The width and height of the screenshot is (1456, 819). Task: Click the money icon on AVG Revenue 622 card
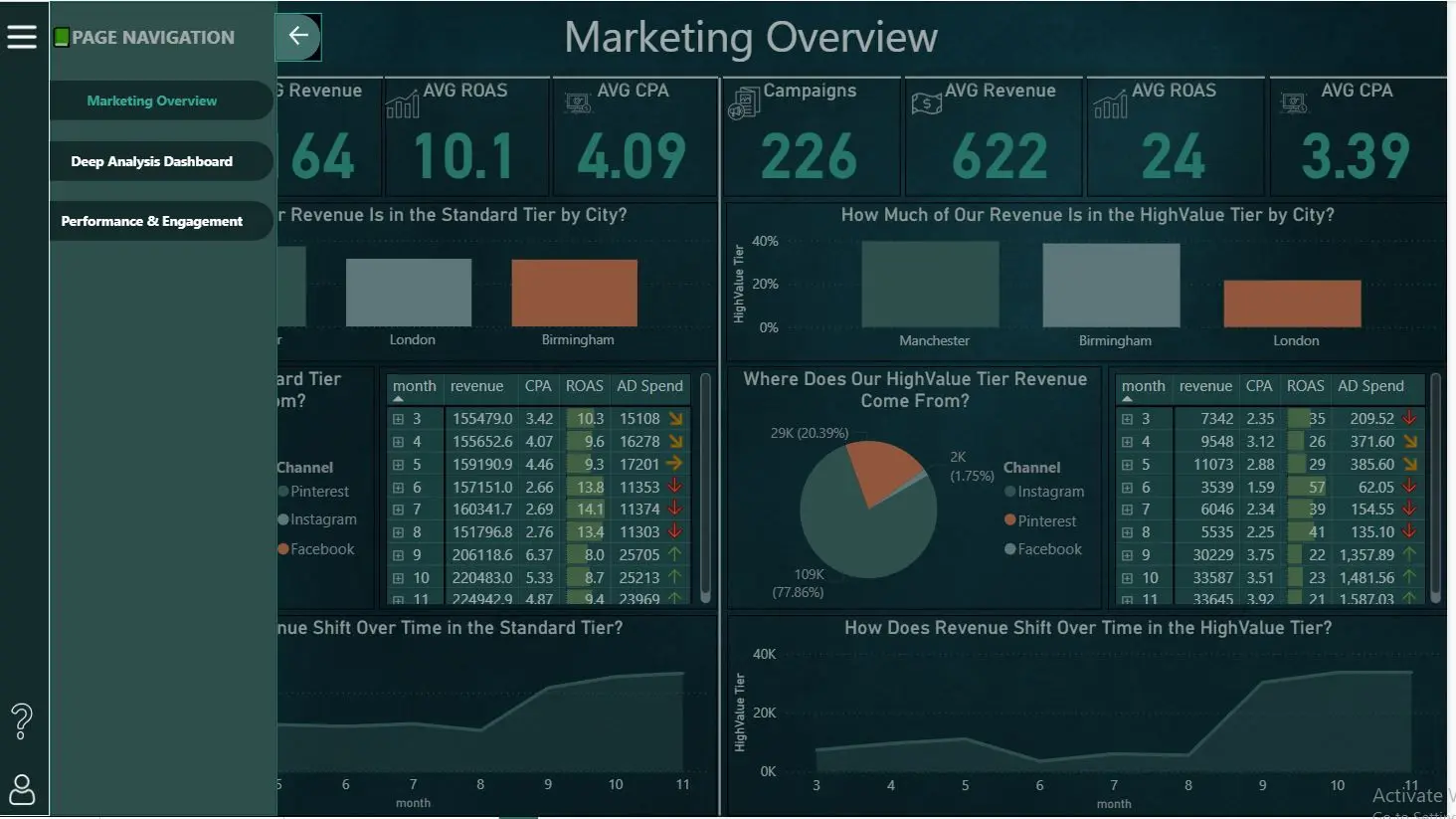click(926, 102)
